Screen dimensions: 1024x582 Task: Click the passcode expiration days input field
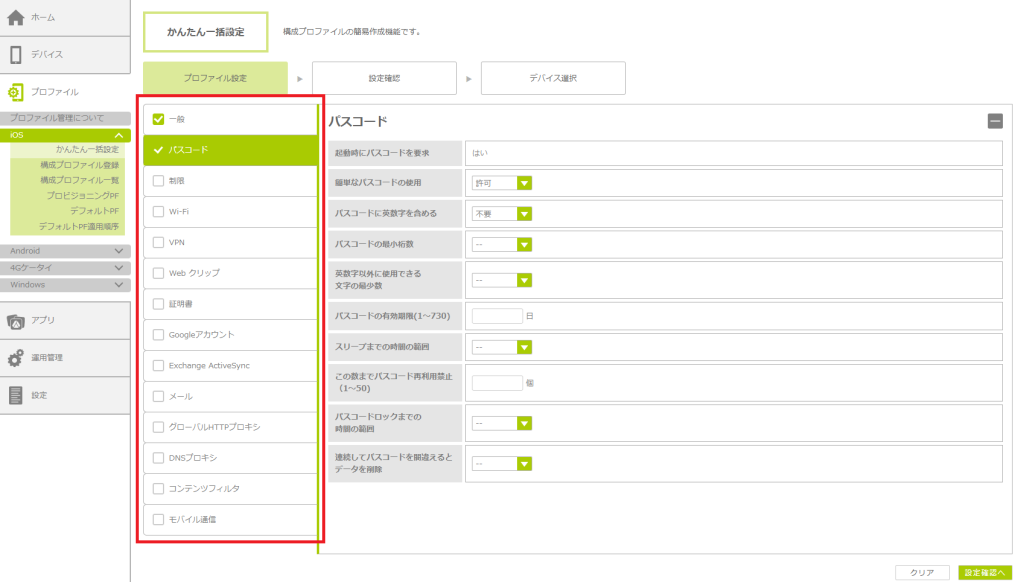[x=497, y=316]
